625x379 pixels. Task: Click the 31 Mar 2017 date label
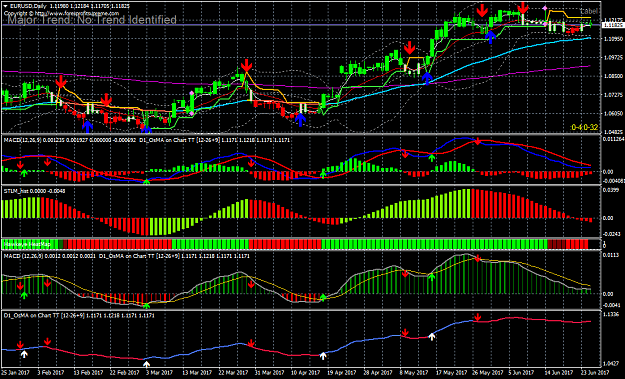click(270, 373)
